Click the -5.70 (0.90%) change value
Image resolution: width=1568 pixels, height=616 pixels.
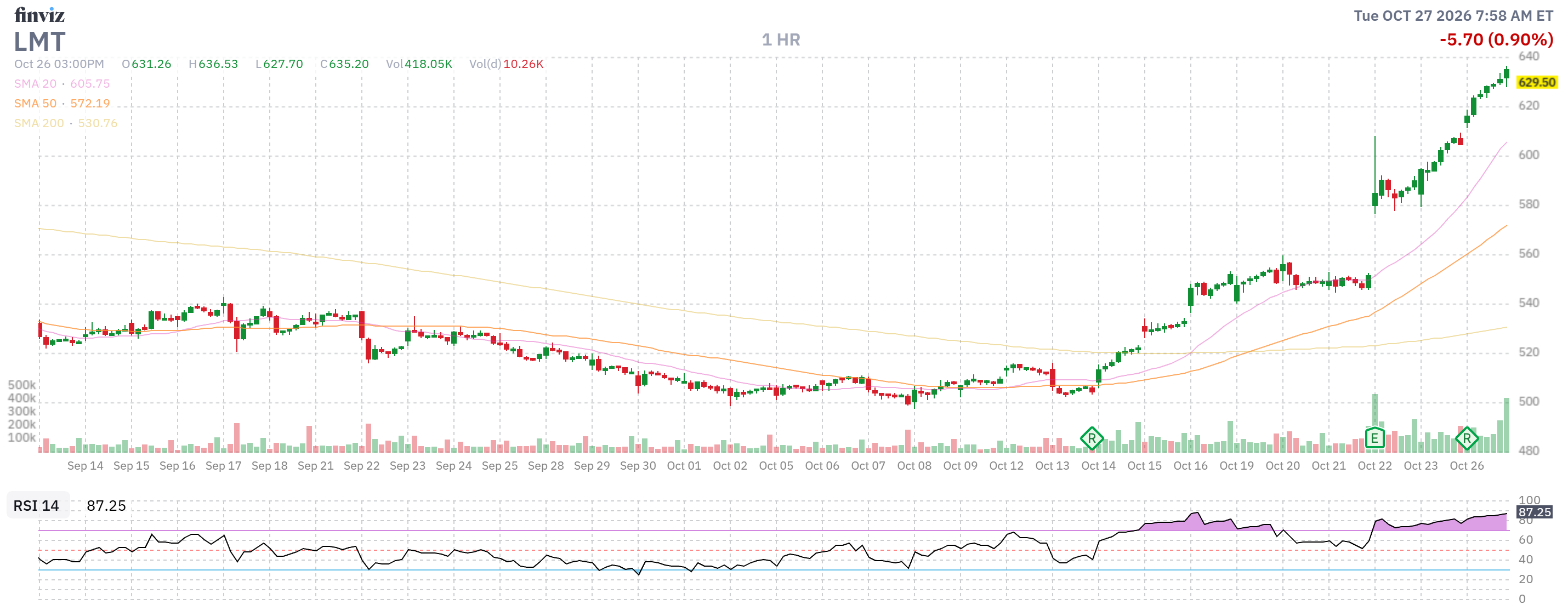1496,39
